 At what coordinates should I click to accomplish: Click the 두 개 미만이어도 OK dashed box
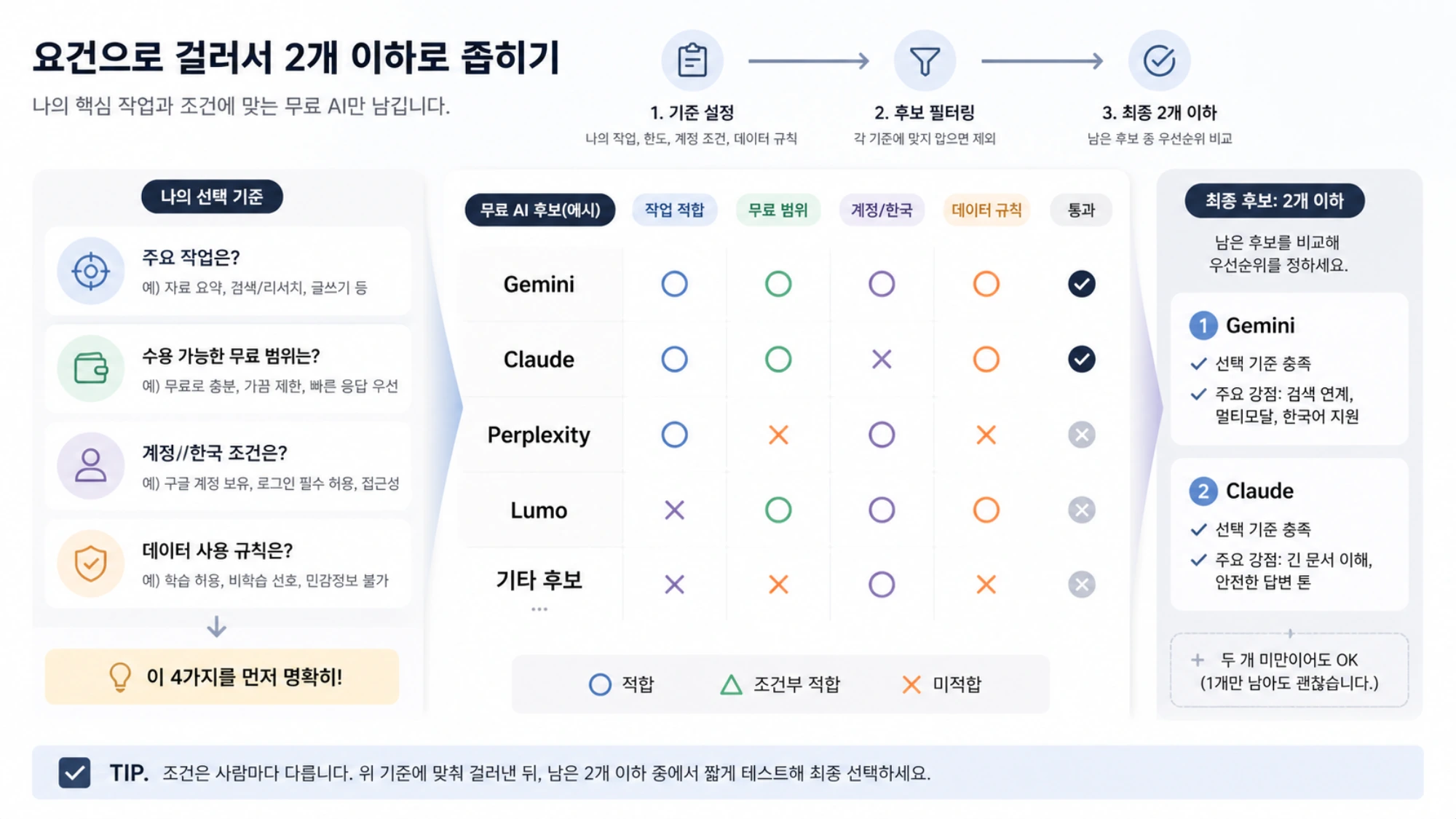1289,670
